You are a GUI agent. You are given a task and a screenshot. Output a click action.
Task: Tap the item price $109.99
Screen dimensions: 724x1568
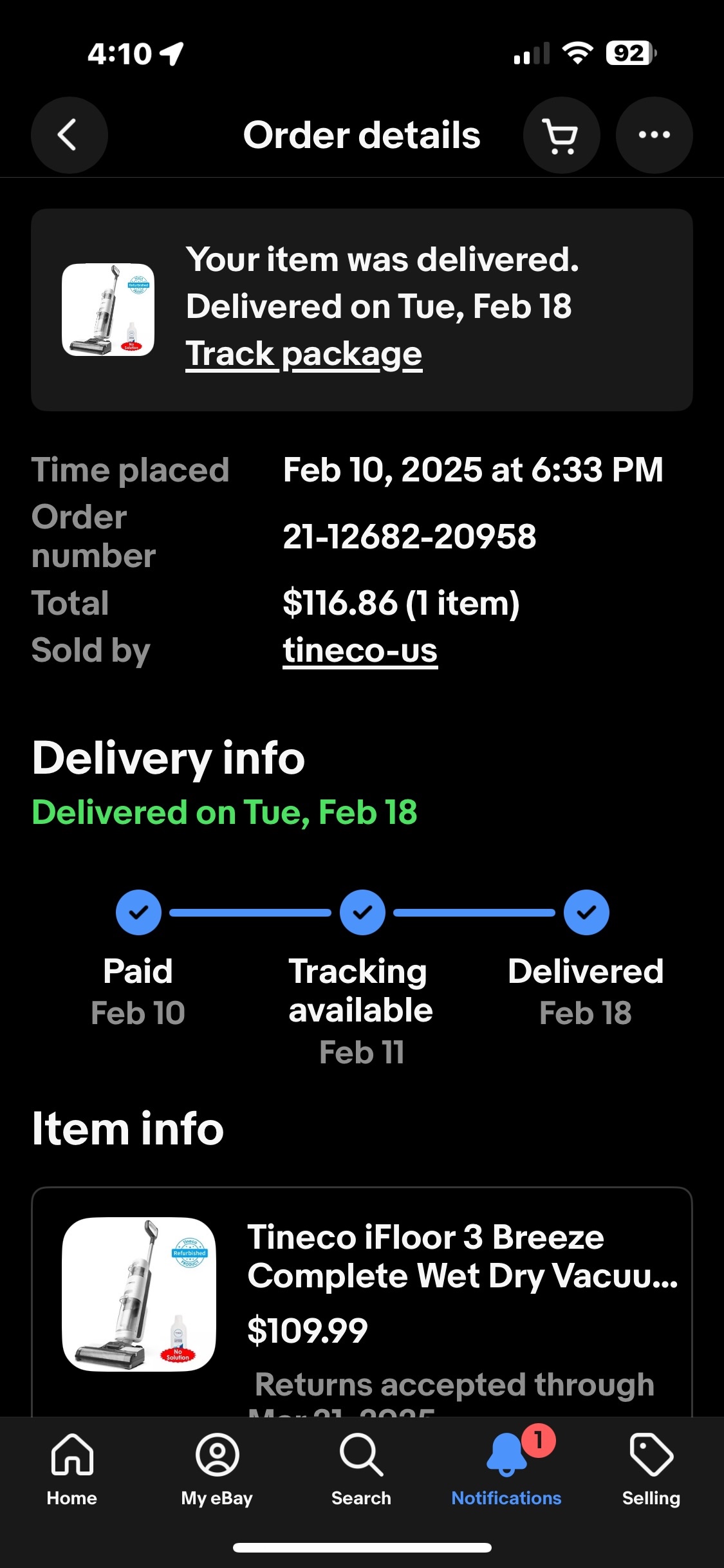coord(308,1330)
